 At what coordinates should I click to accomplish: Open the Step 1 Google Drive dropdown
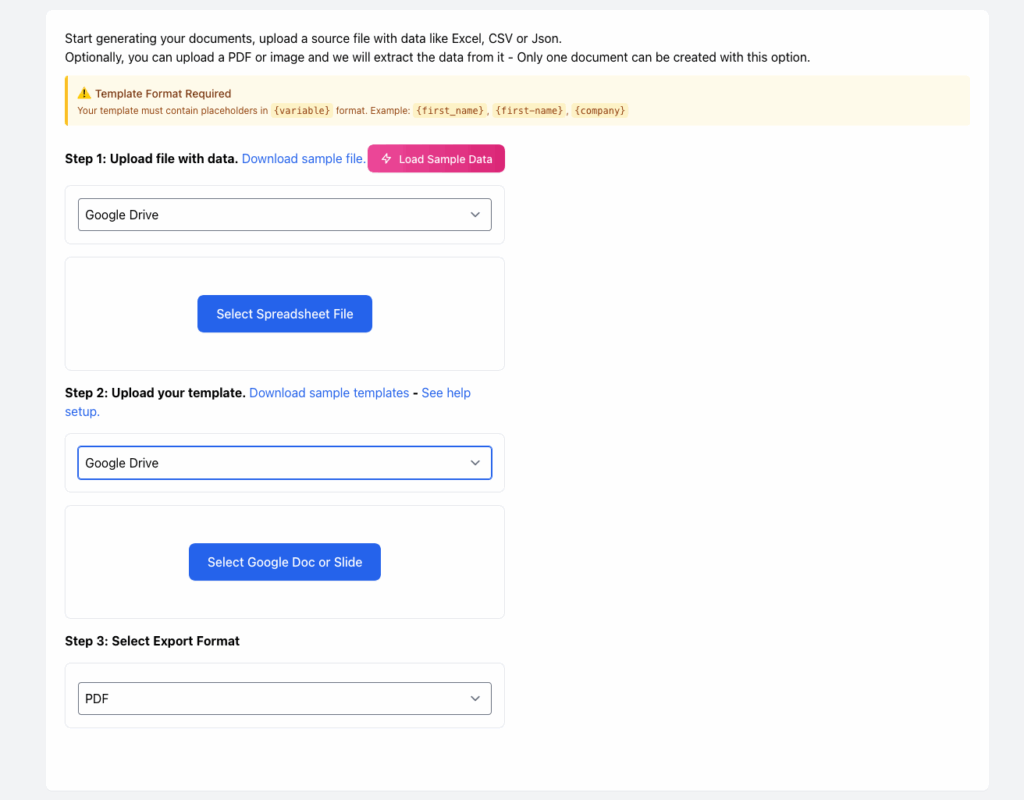pyautogui.click(x=284, y=214)
